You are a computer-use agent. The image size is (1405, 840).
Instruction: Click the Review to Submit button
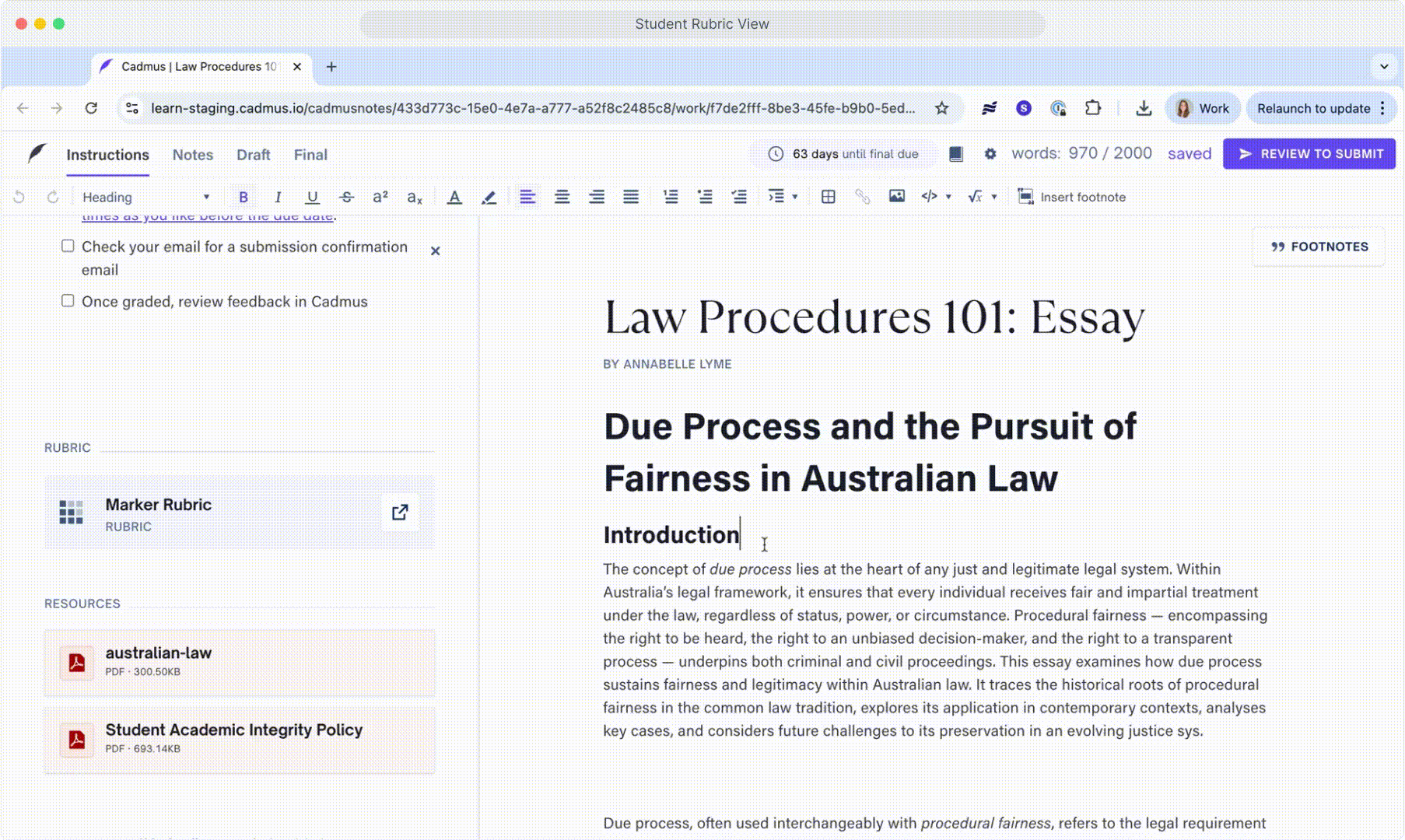(x=1309, y=154)
